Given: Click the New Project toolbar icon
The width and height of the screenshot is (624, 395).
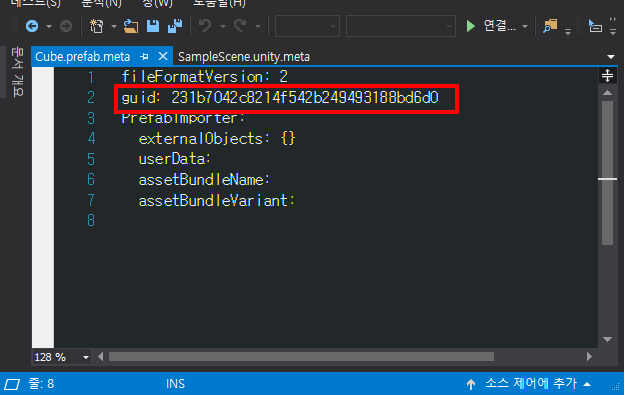Looking at the screenshot, I should click(96, 26).
